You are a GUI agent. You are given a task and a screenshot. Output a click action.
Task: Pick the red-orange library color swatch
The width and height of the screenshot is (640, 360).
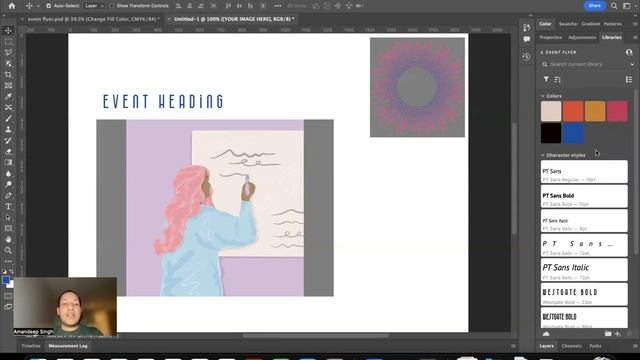tap(573, 111)
